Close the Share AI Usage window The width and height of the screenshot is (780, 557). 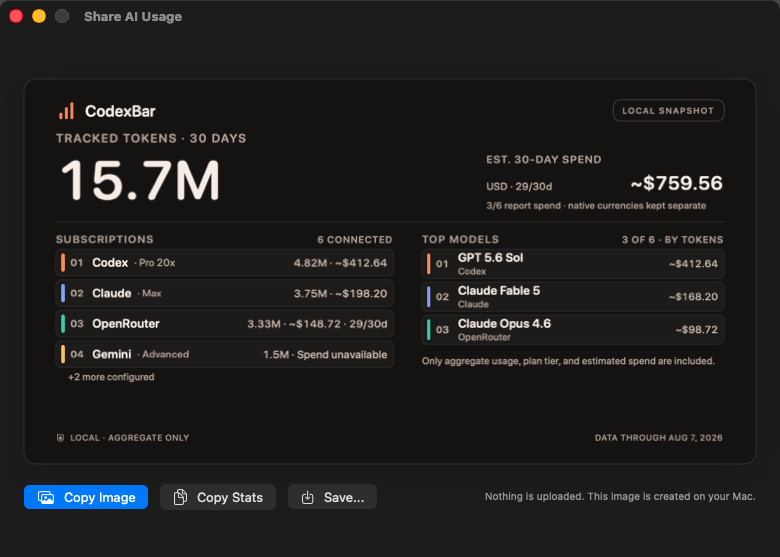click(x=16, y=16)
